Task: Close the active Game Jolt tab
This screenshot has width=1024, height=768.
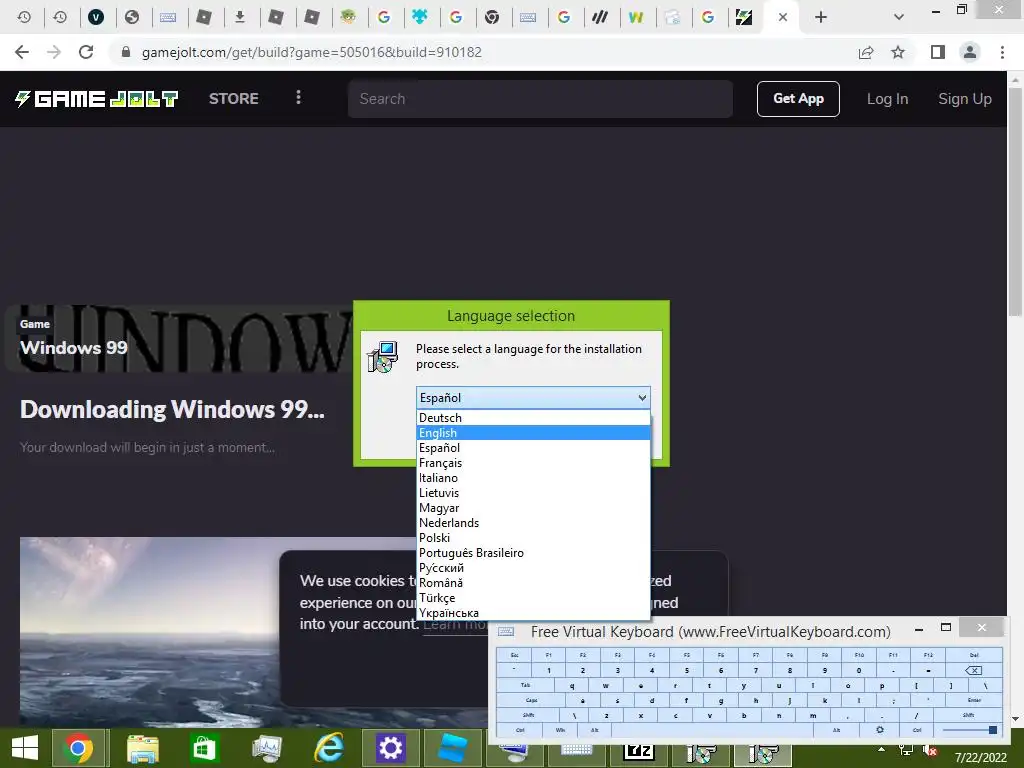Action: 783,17
